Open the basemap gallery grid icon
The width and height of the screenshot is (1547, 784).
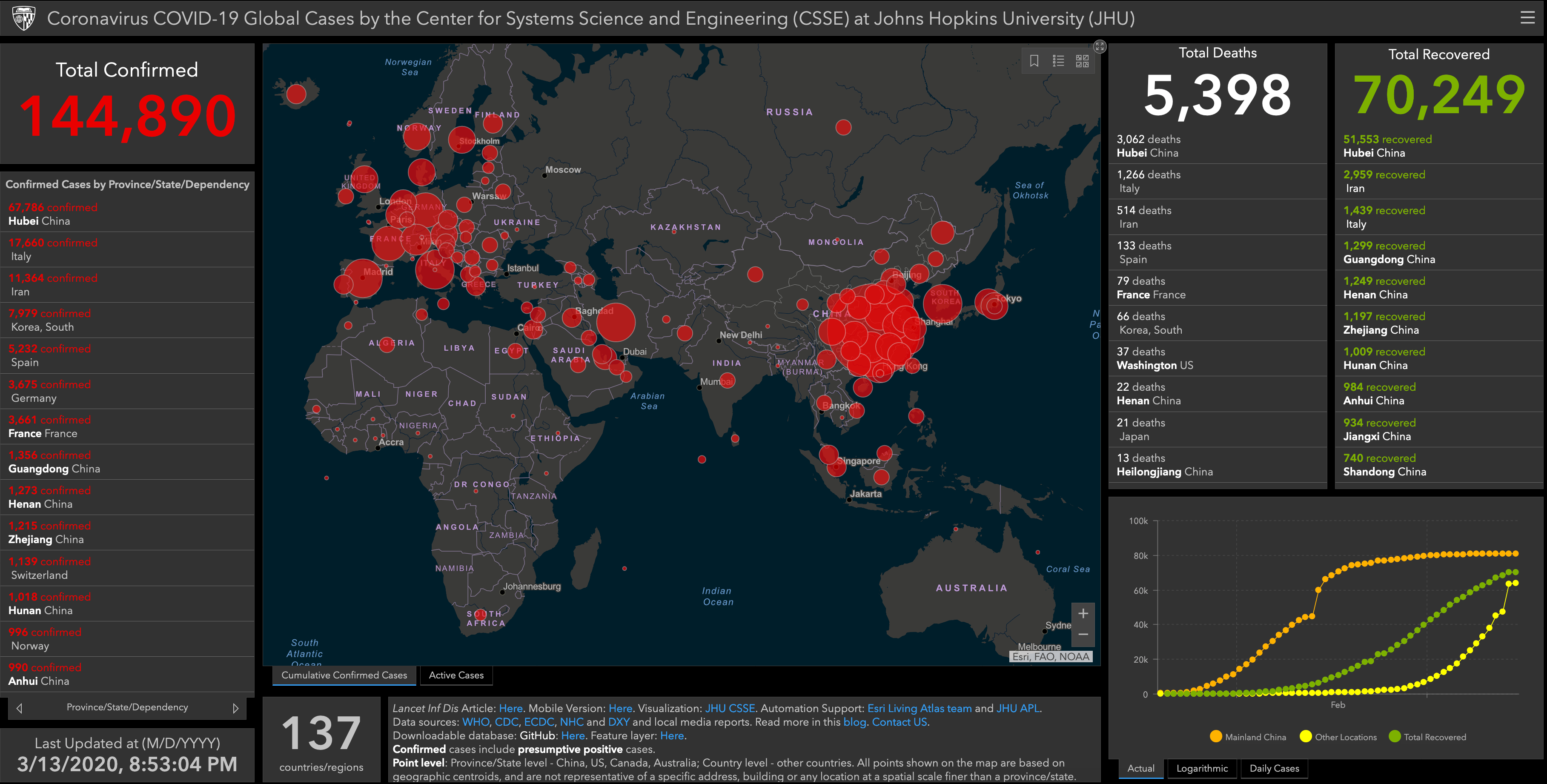point(1082,60)
